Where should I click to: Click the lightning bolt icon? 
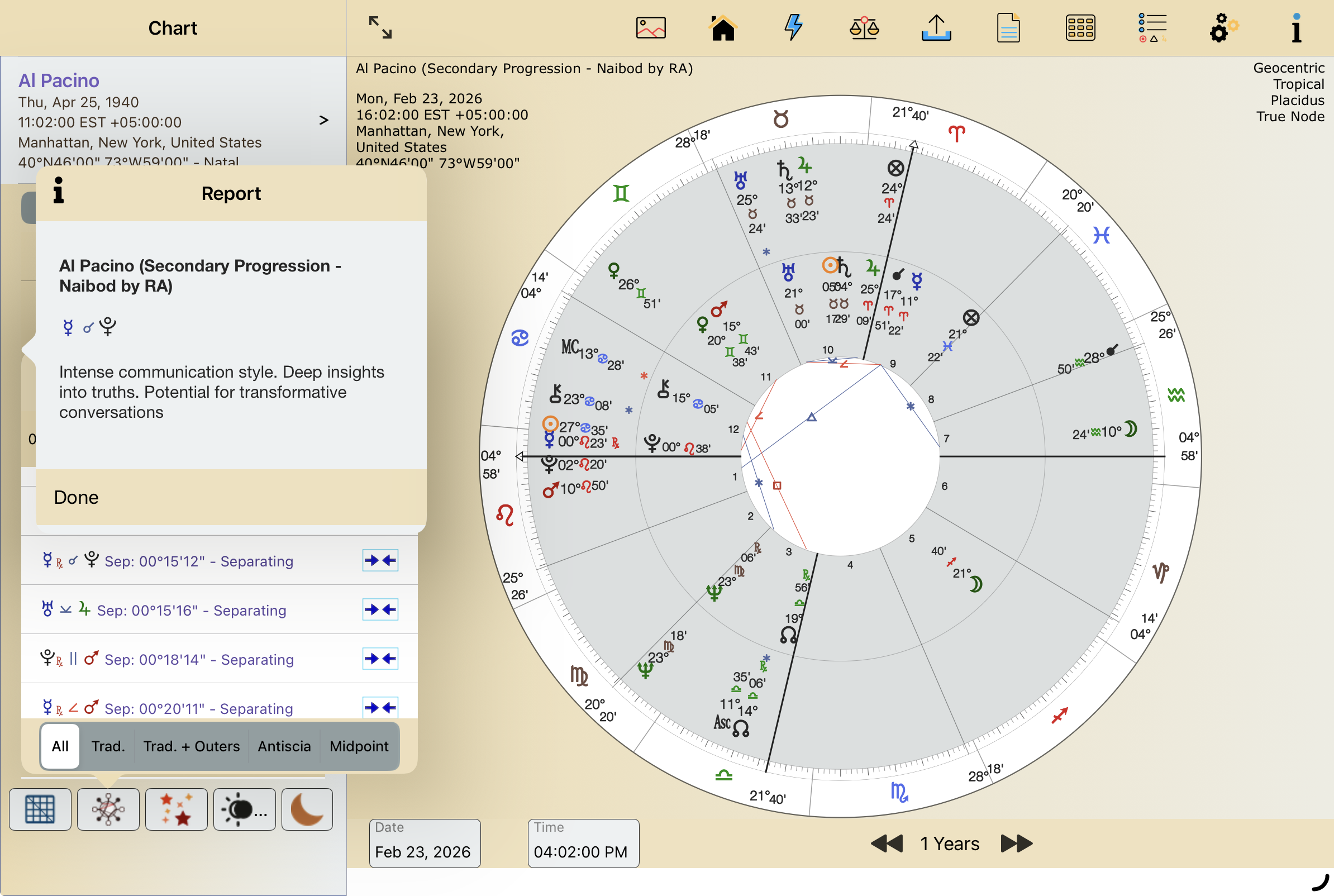pyautogui.click(x=794, y=27)
